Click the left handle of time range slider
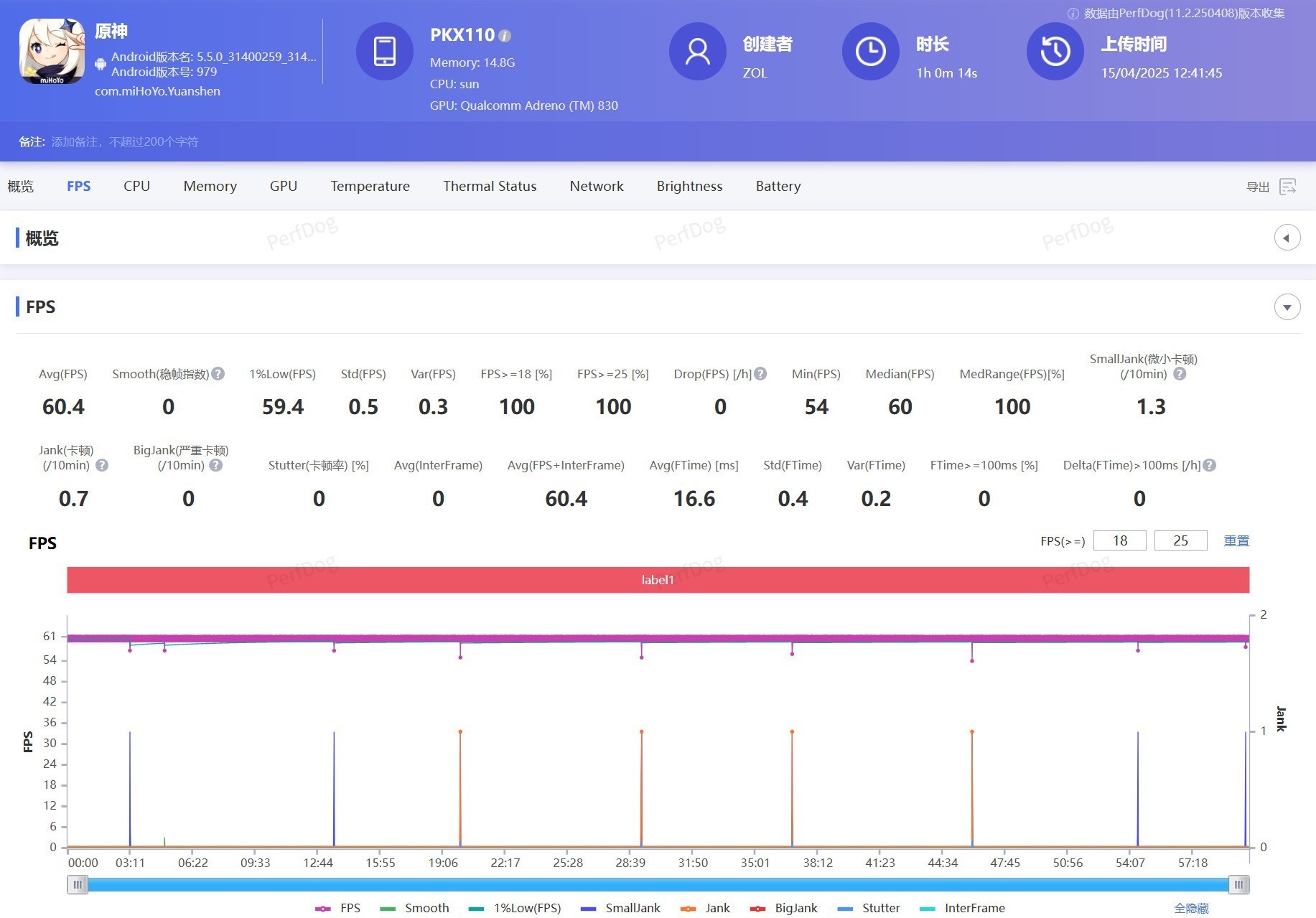The width and height of the screenshot is (1316, 918). 78,885
